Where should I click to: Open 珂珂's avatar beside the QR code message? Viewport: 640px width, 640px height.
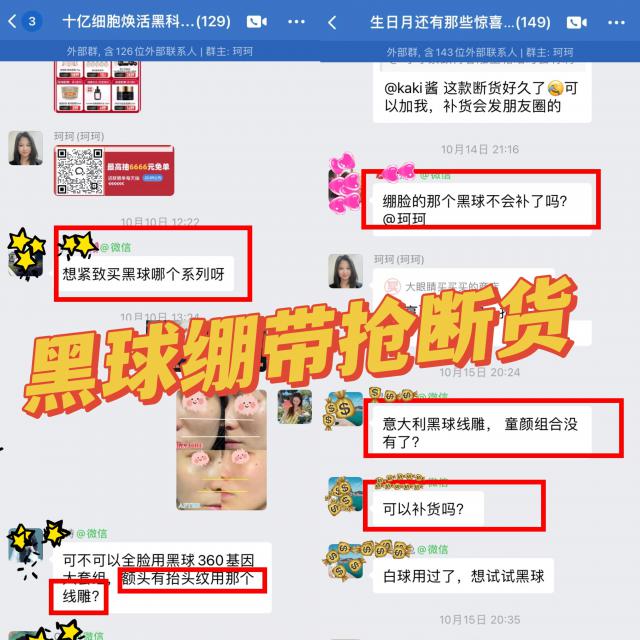pyautogui.click(x=26, y=148)
